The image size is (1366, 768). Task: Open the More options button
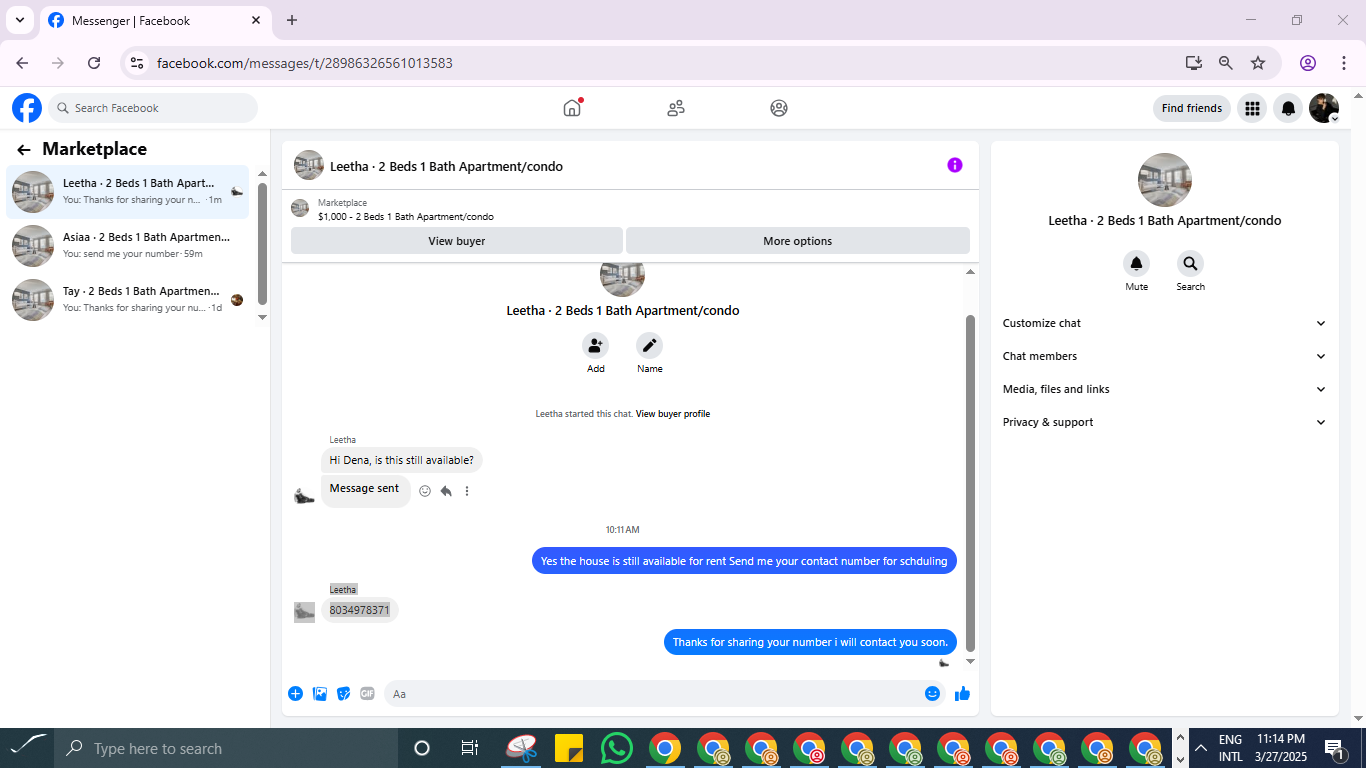[797, 241]
